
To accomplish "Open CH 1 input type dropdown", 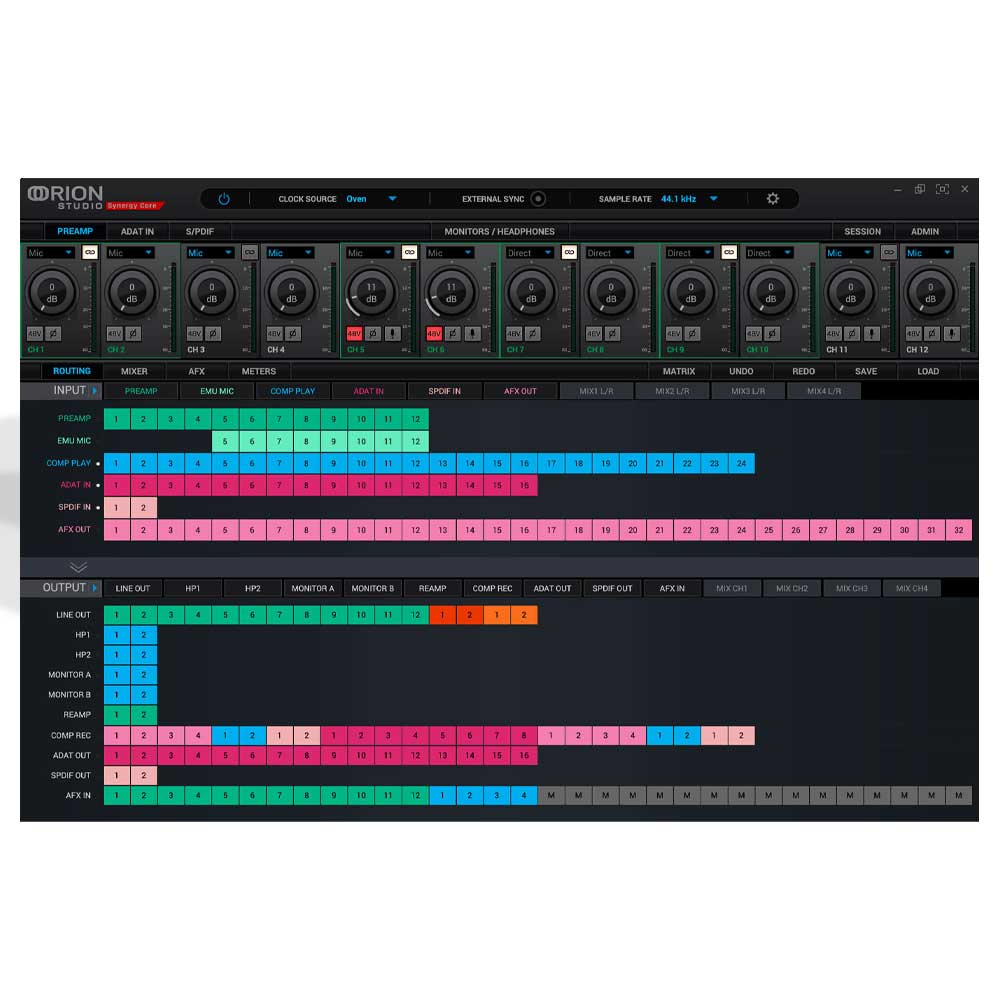I will [x=50, y=253].
